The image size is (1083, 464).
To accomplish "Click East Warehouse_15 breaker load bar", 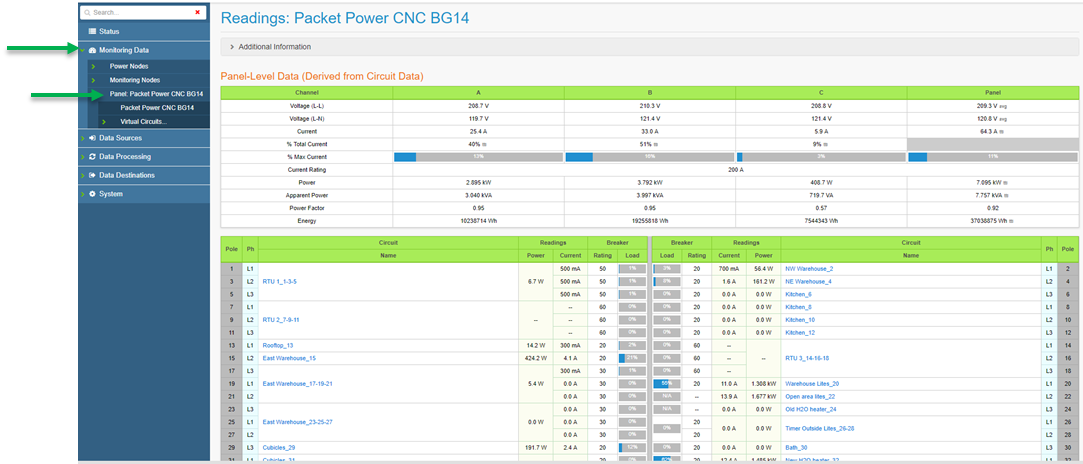I will 632,358.
